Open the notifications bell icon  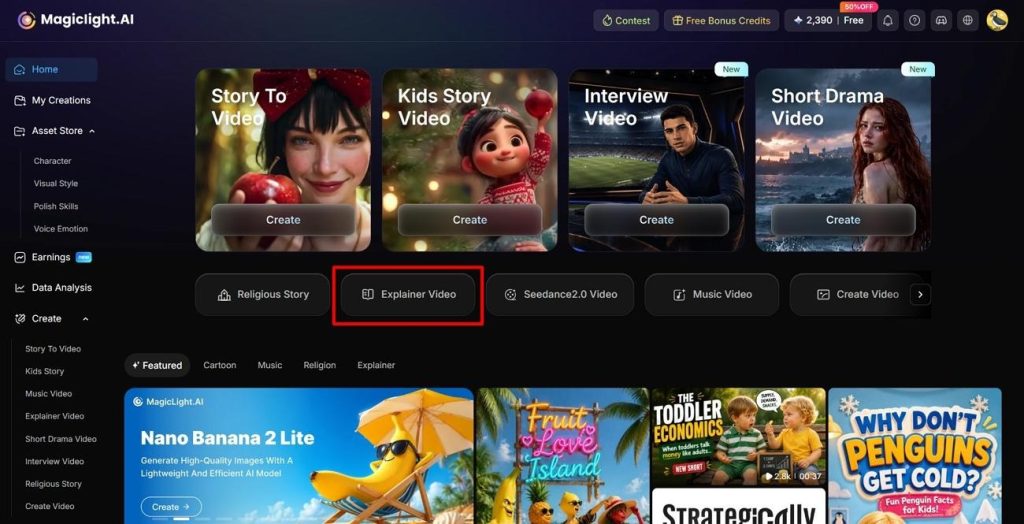tap(888, 20)
